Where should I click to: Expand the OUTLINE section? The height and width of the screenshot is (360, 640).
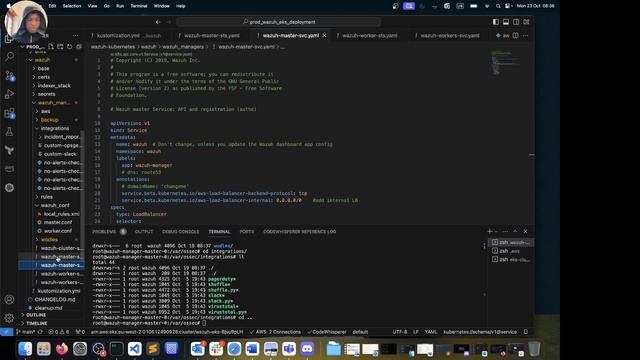coord(36,315)
